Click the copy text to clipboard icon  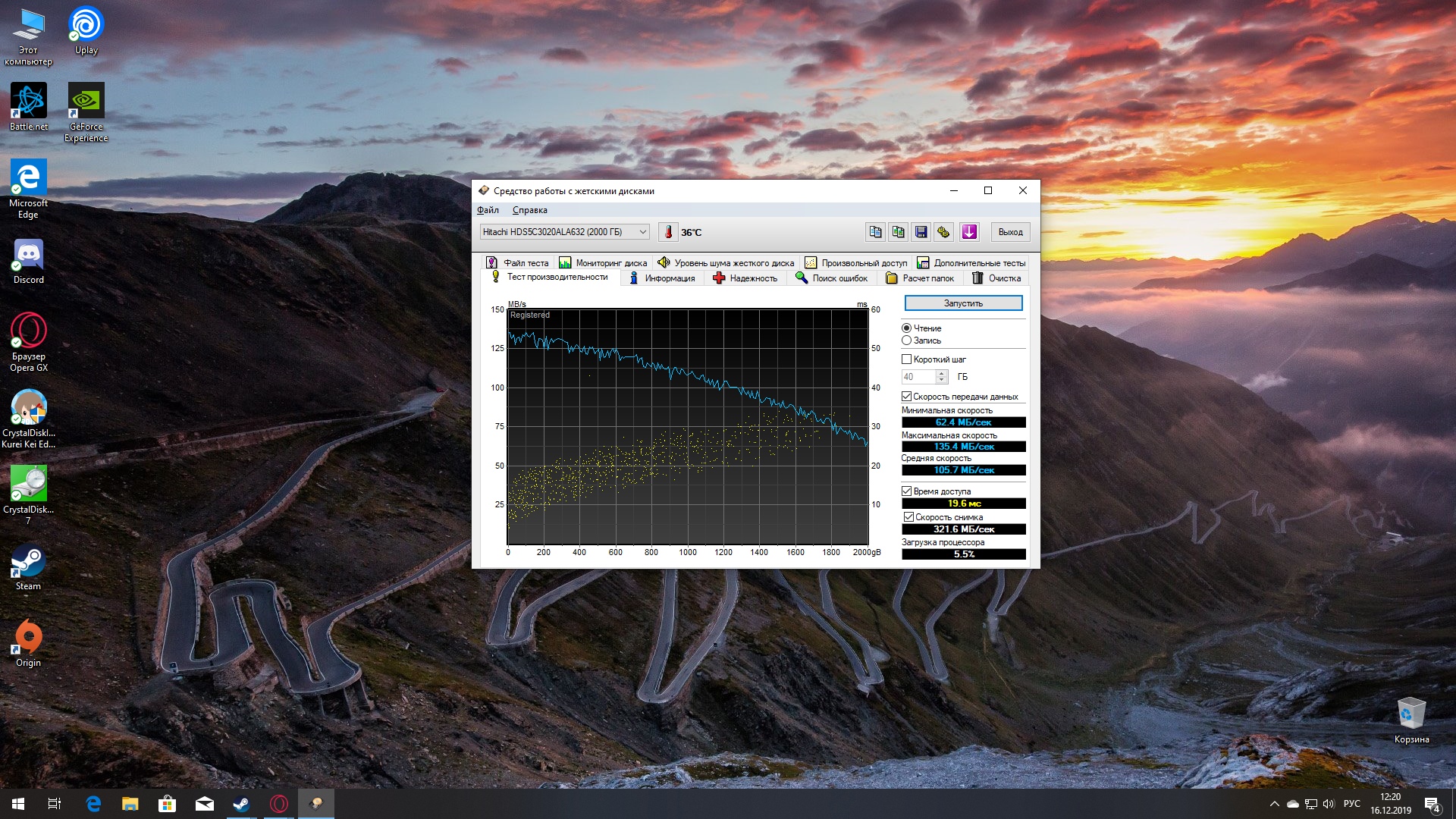pos(875,232)
